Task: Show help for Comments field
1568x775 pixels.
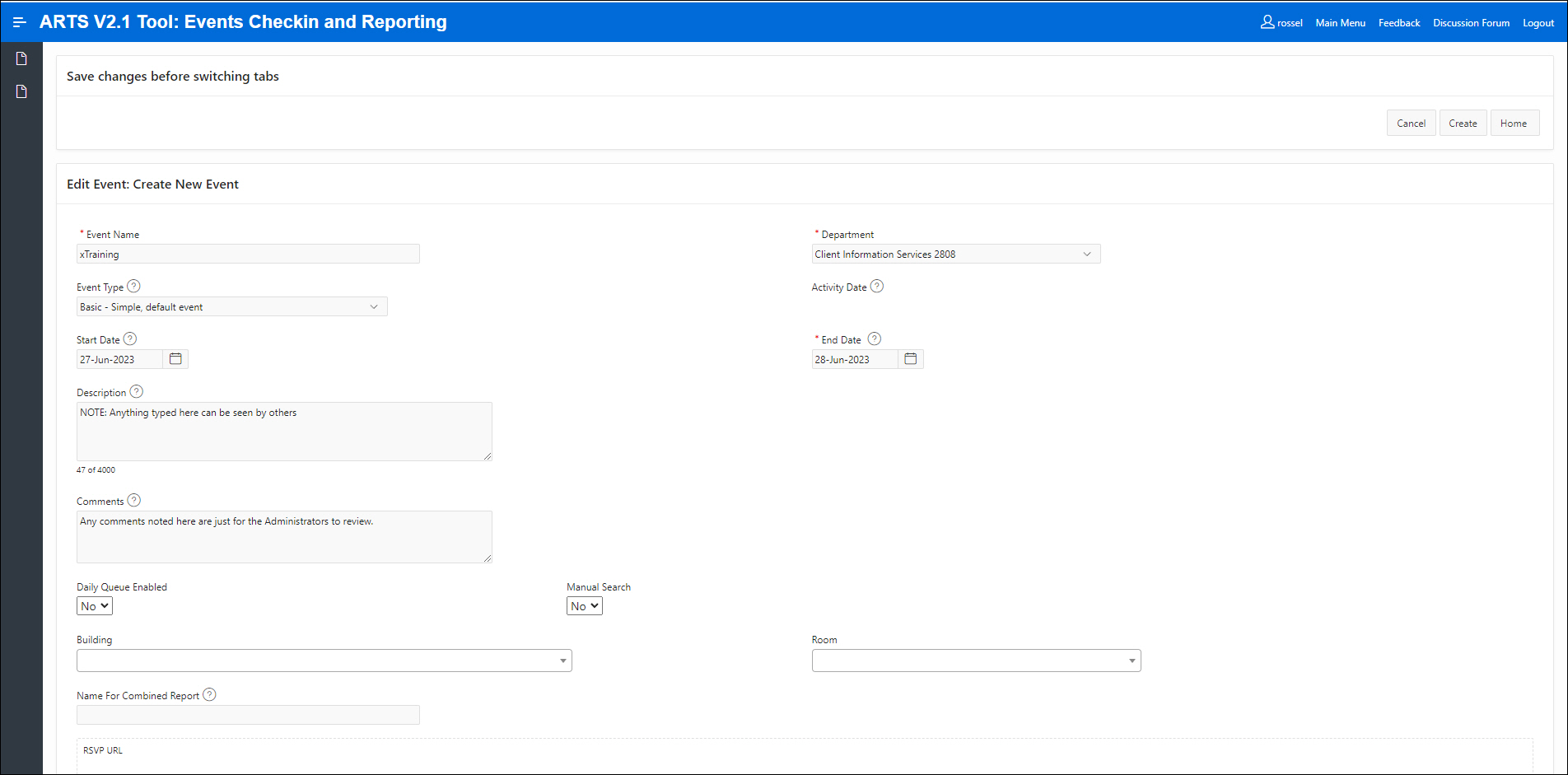Action: (x=134, y=501)
